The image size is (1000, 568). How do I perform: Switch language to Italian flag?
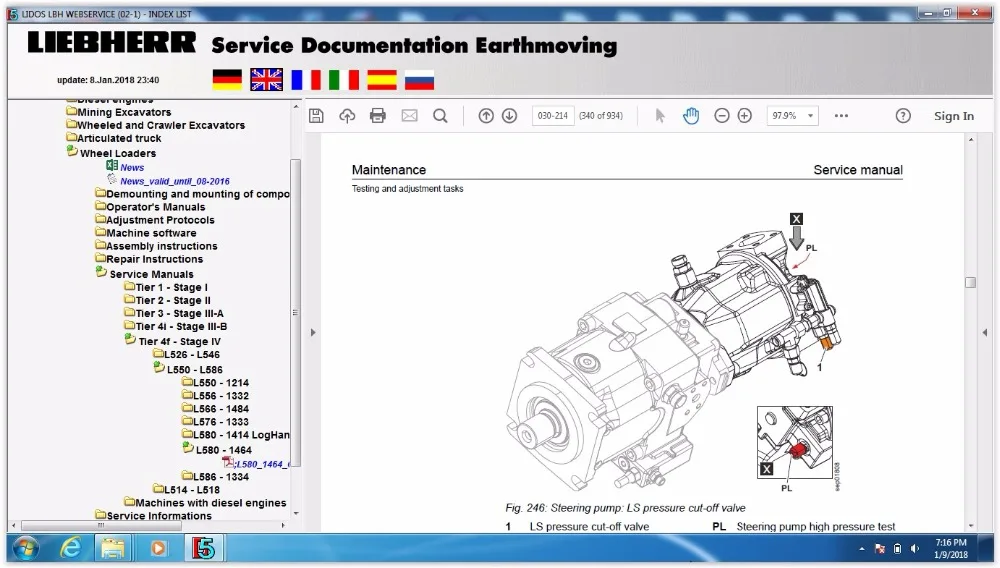coord(344,80)
